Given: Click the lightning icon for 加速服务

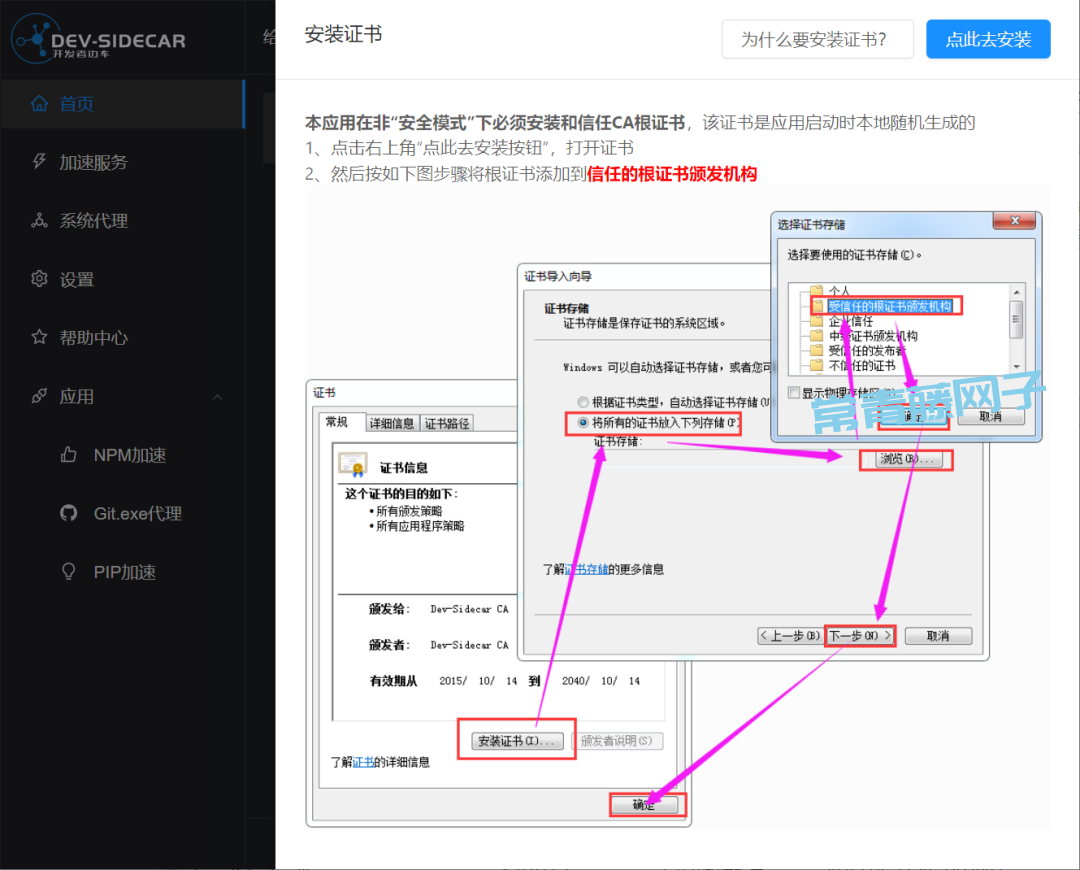Looking at the screenshot, I should click(x=40, y=162).
